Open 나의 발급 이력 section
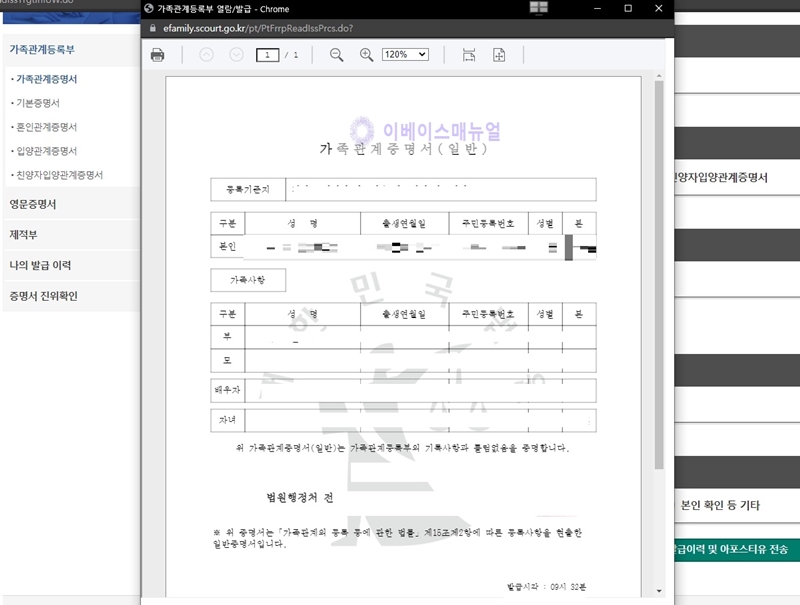This screenshot has height=605, width=800. [x=40, y=265]
